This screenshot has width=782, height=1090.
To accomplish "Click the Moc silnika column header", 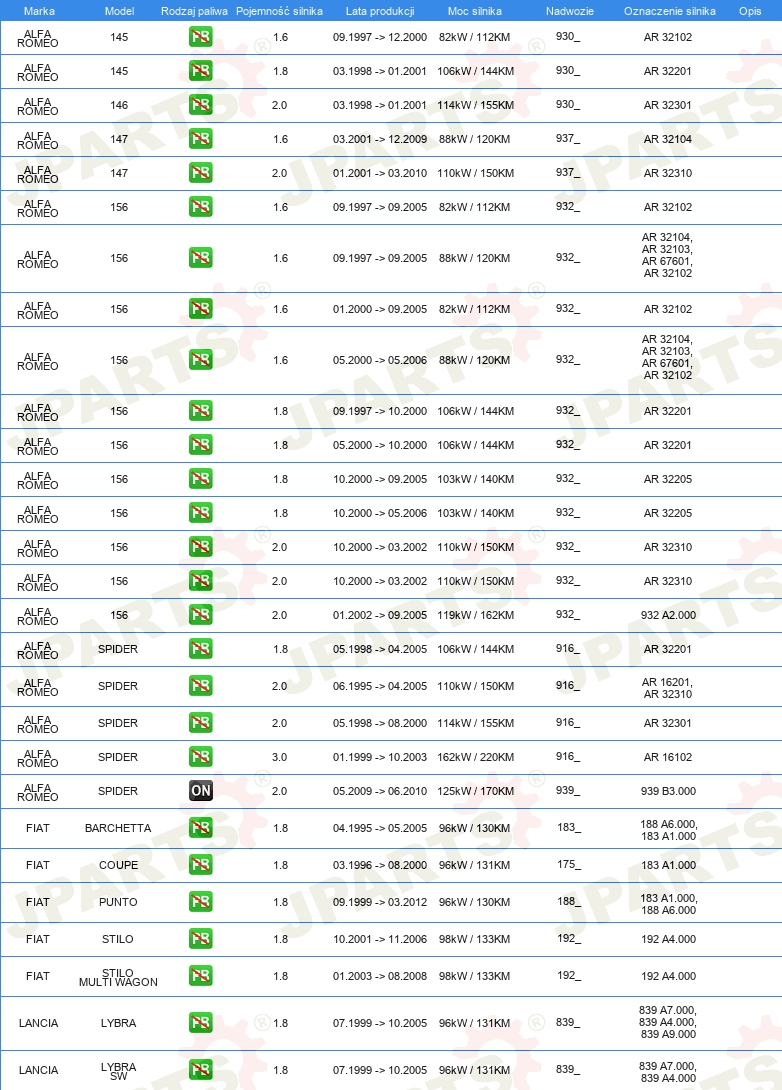I will (x=475, y=11).
